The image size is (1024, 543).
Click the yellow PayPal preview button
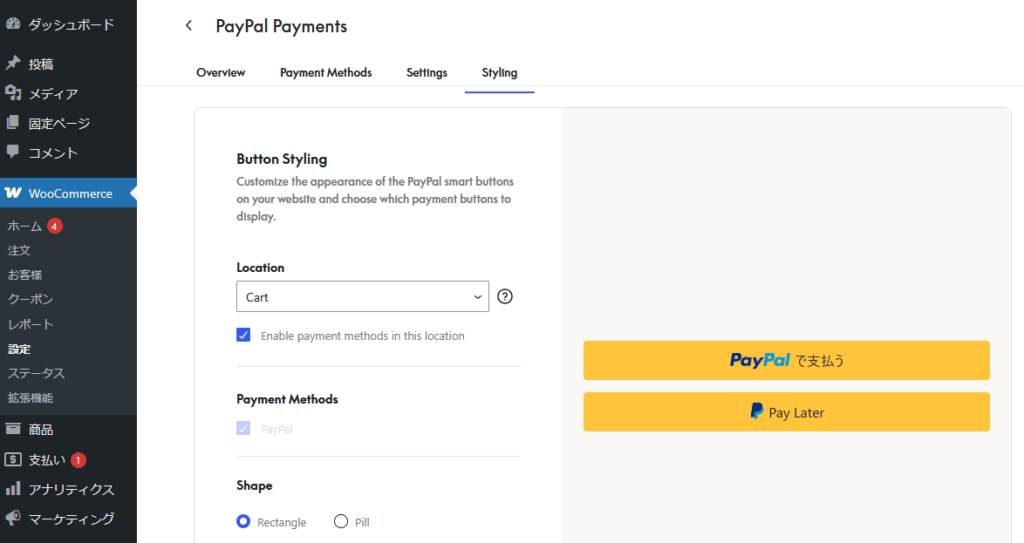tap(786, 360)
